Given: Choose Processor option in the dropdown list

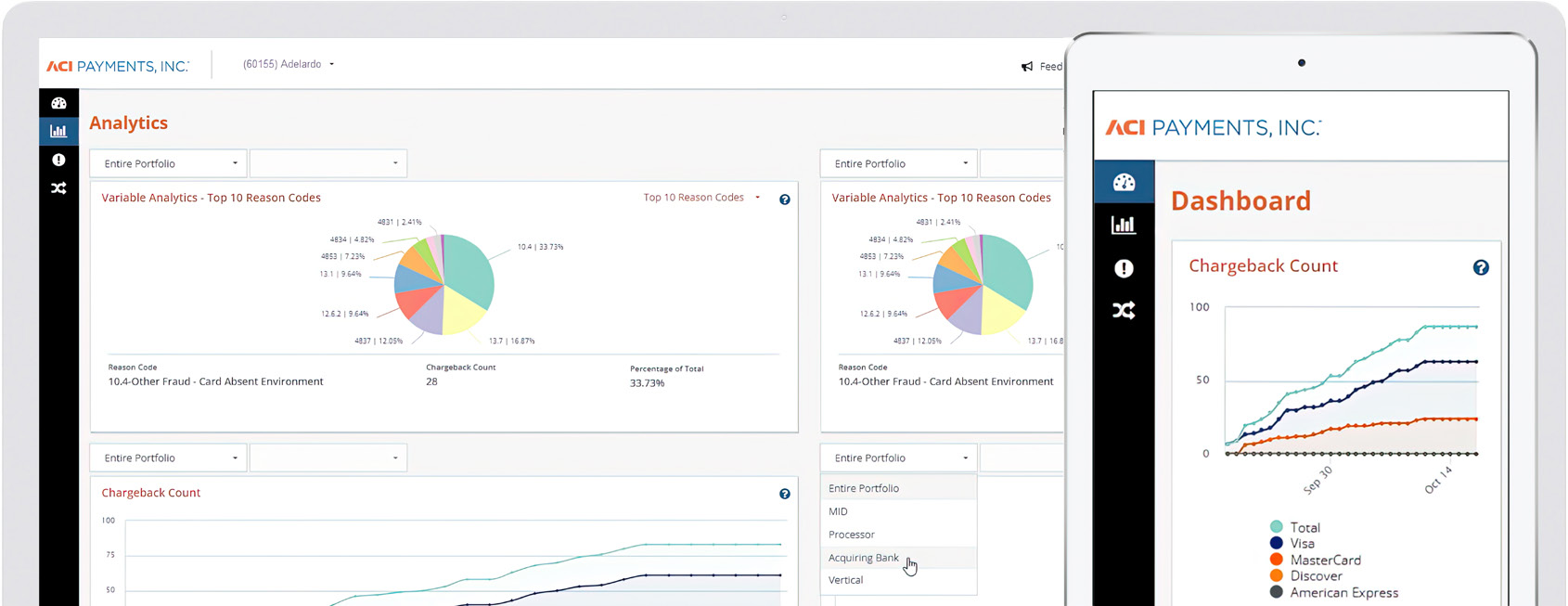Looking at the screenshot, I should tap(852, 535).
